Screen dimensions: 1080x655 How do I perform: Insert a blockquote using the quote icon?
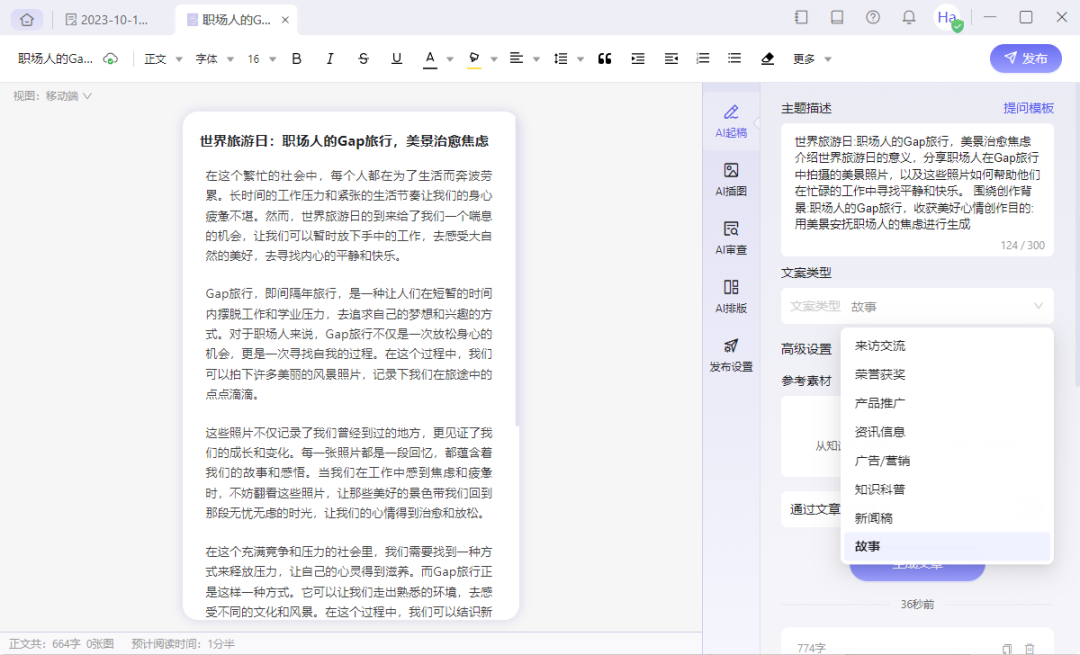pos(604,59)
